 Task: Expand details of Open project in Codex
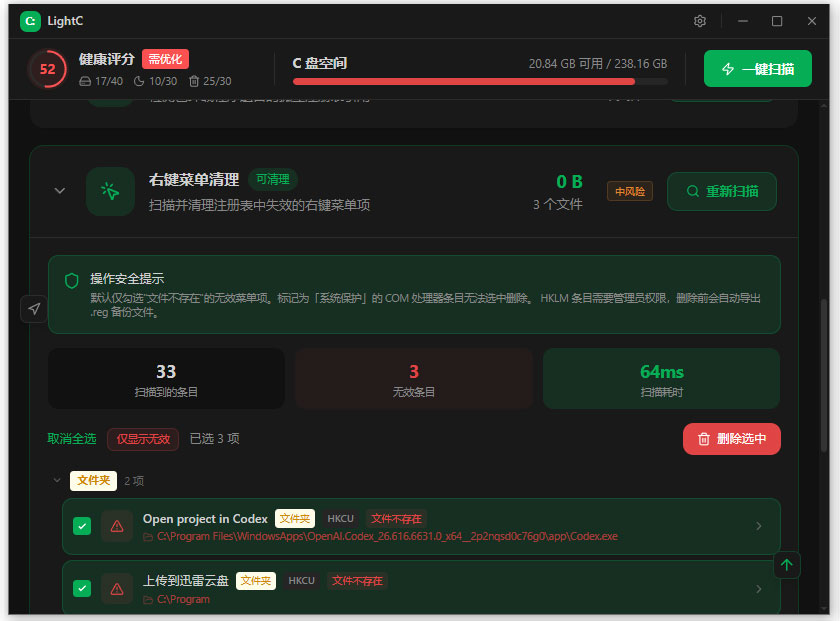pyautogui.click(x=759, y=526)
